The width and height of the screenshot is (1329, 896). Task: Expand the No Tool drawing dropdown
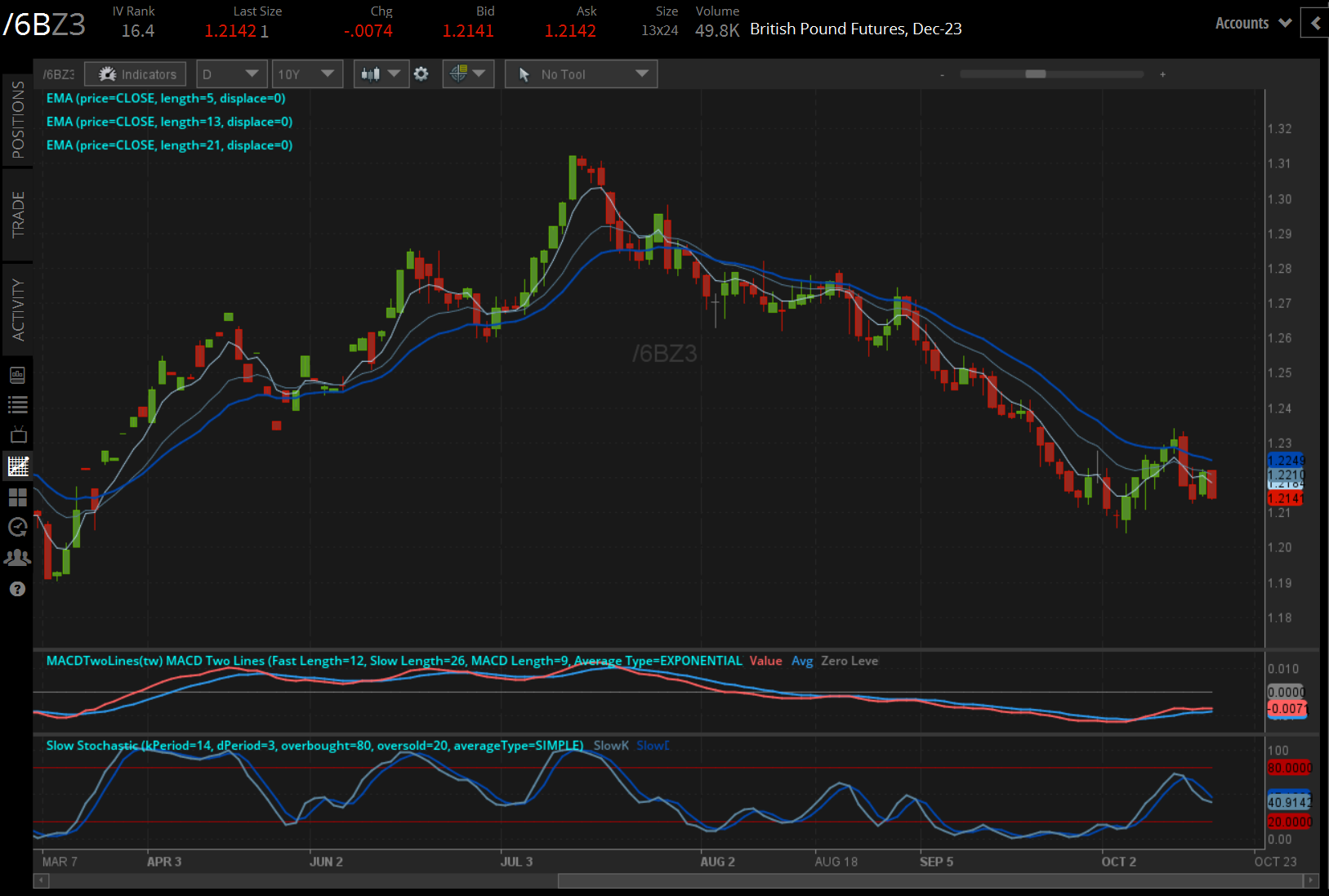(x=581, y=74)
